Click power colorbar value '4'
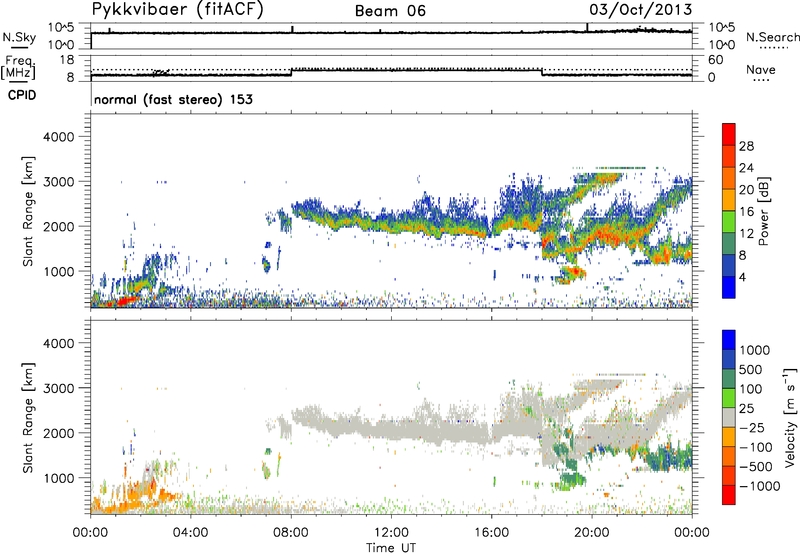800x554 pixels. tap(742, 277)
